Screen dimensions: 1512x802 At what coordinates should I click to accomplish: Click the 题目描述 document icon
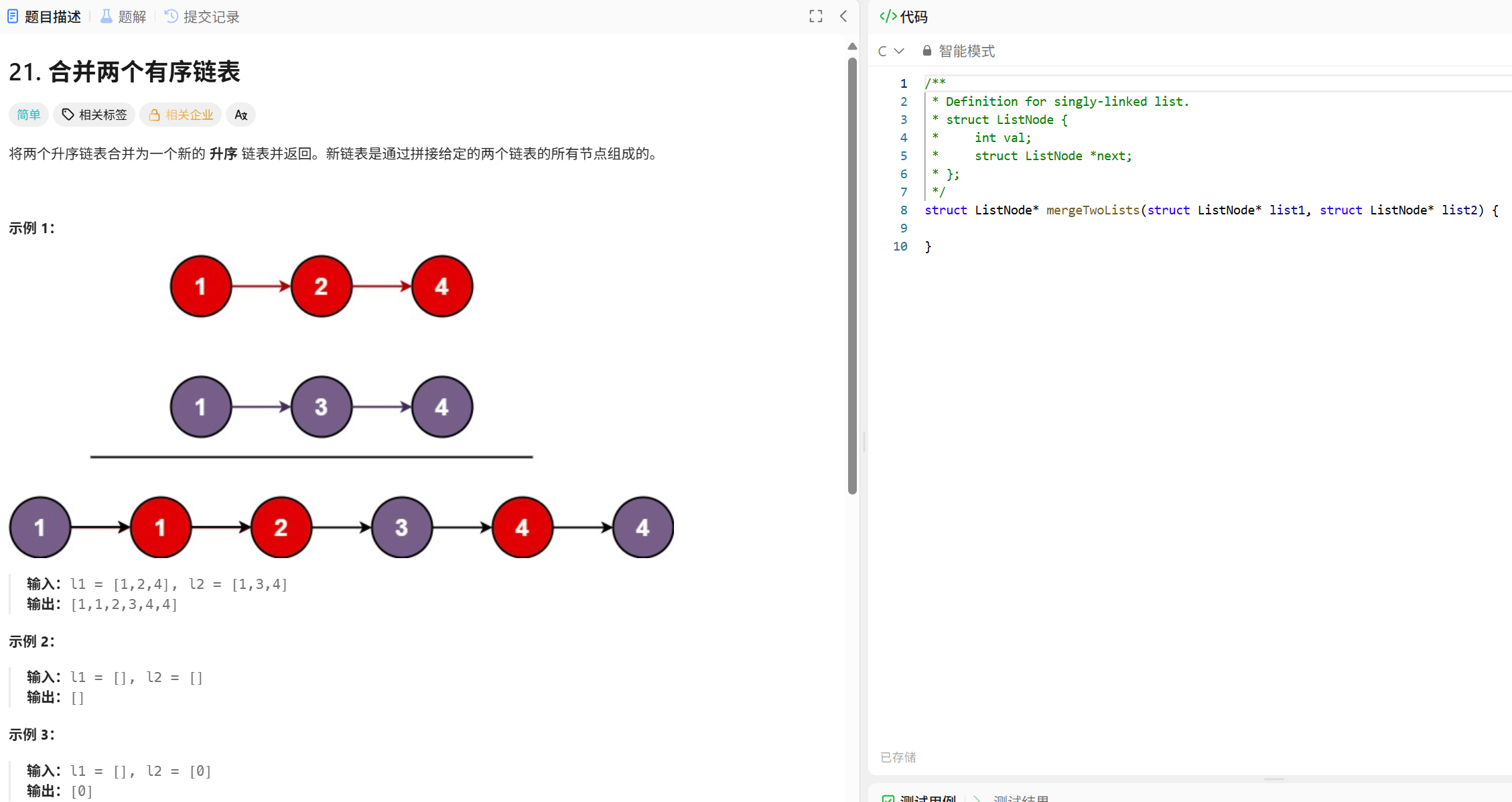click(x=13, y=17)
